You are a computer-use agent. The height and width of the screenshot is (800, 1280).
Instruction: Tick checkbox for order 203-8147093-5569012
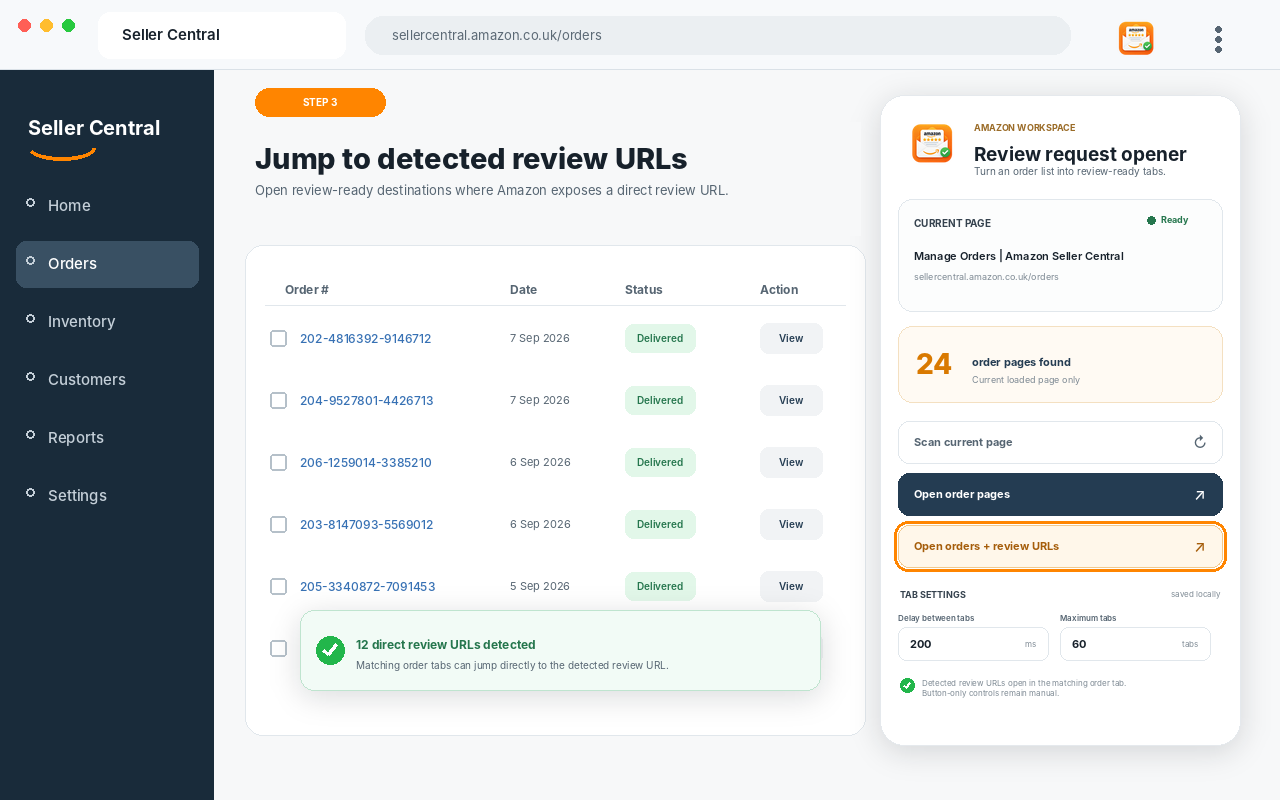tap(279, 524)
